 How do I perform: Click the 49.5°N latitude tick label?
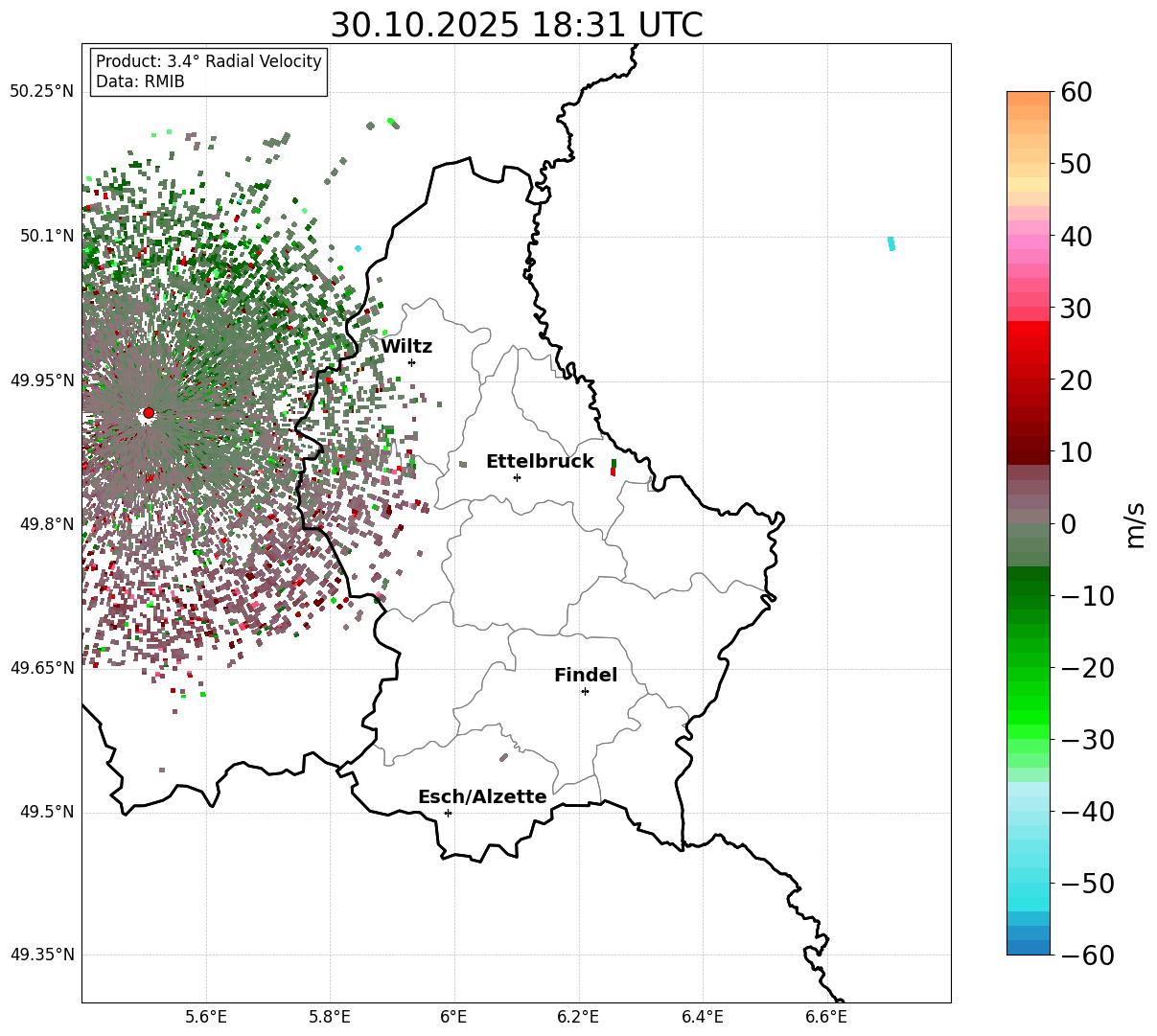click(46, 812)
